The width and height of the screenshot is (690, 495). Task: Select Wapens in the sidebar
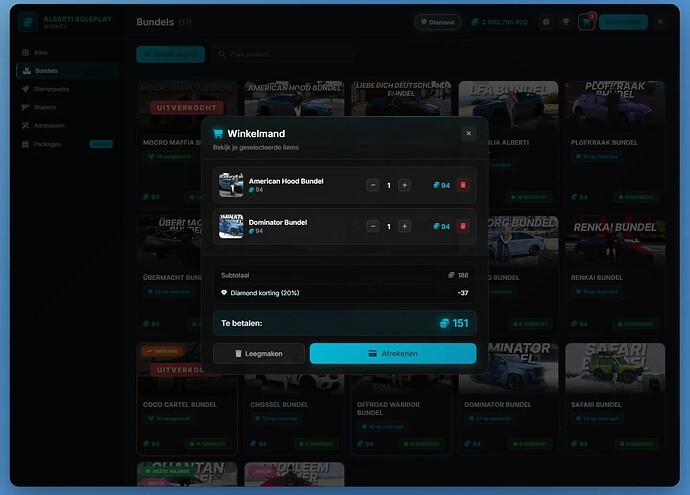tap(68, 107)
